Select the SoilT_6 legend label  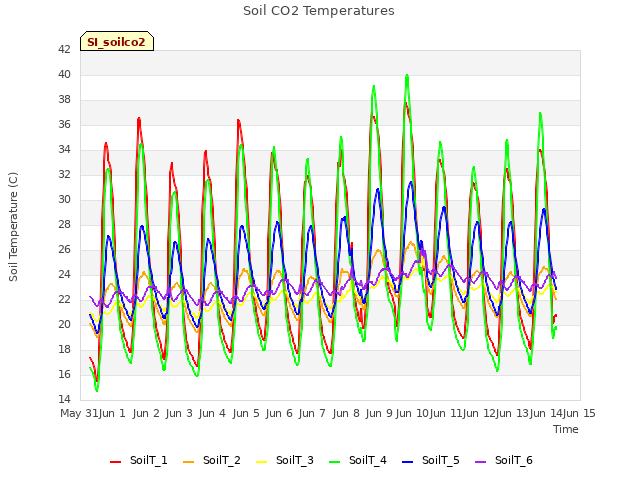point(514,460)
